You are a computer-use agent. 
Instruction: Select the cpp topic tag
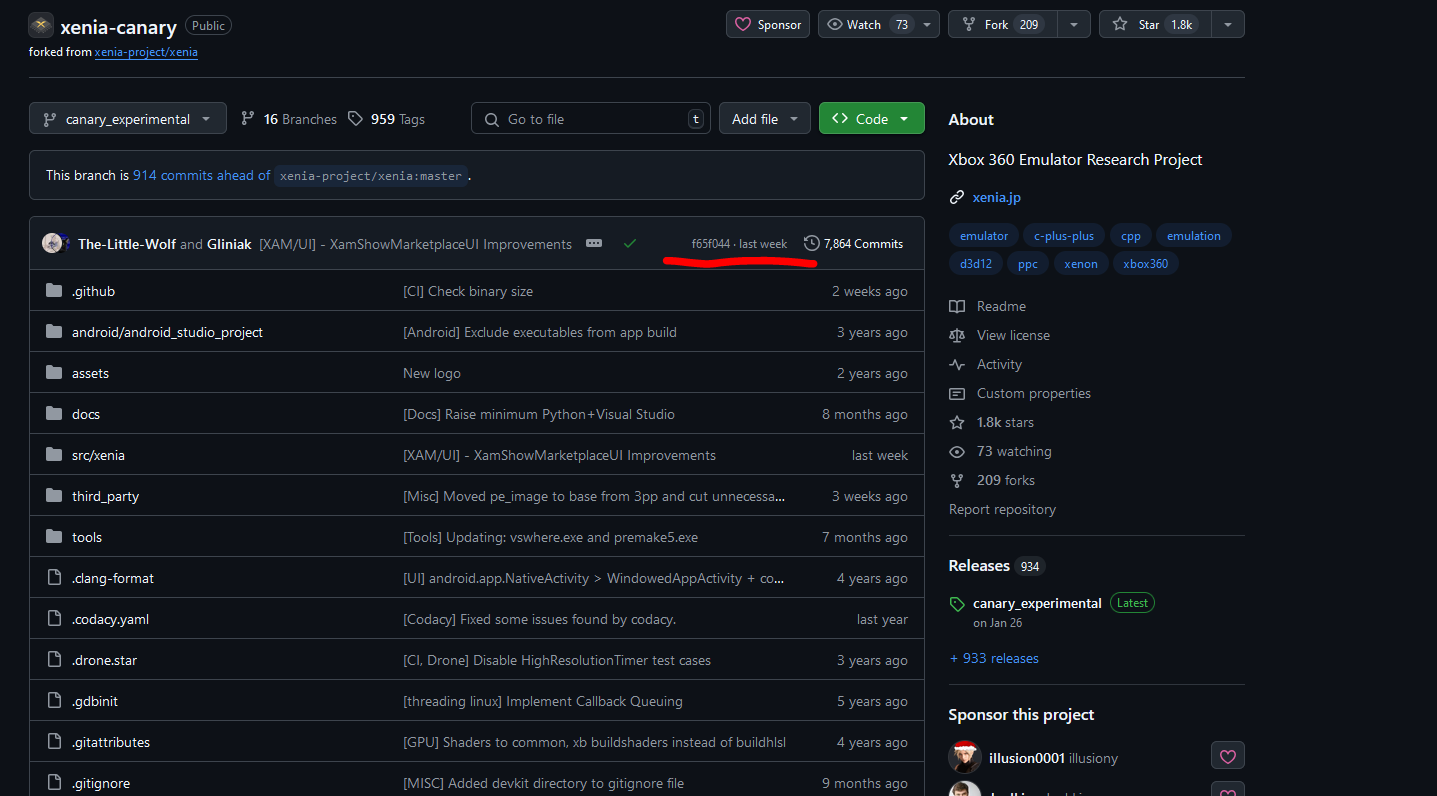click(x=1131, y=236)
